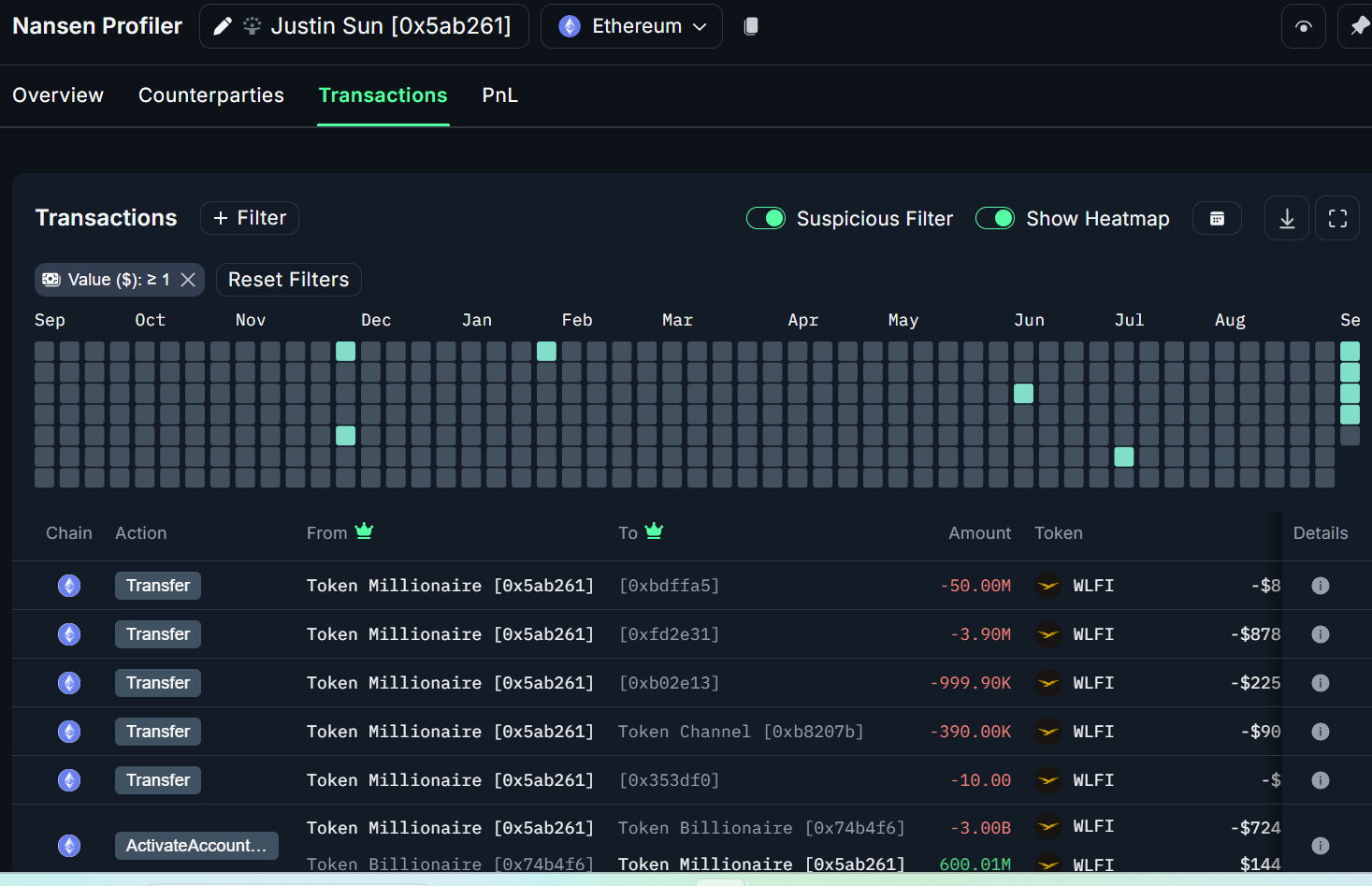Click Reset Filters

pos(288,279)
